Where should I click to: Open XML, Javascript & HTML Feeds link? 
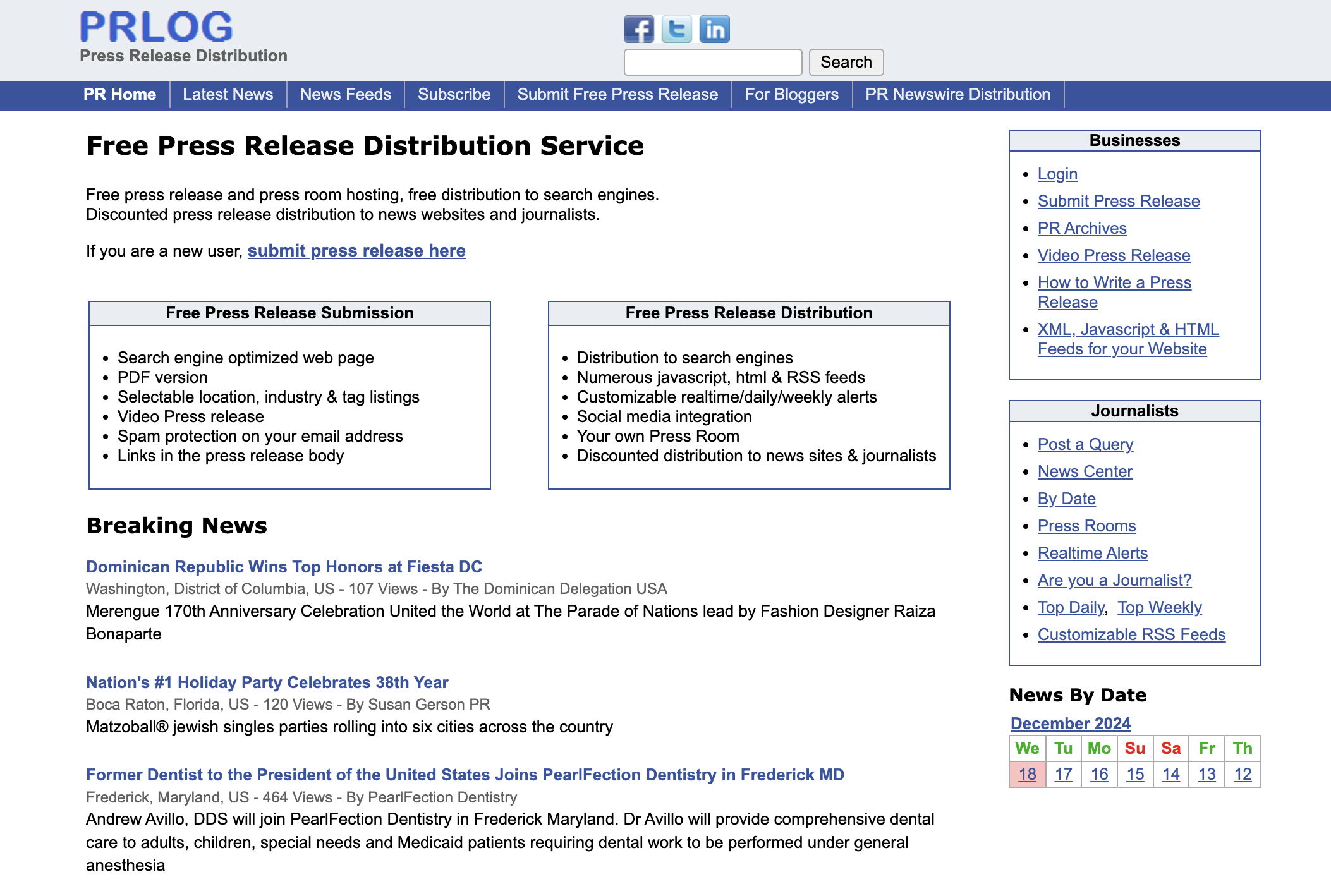[x=1128, y=339]
